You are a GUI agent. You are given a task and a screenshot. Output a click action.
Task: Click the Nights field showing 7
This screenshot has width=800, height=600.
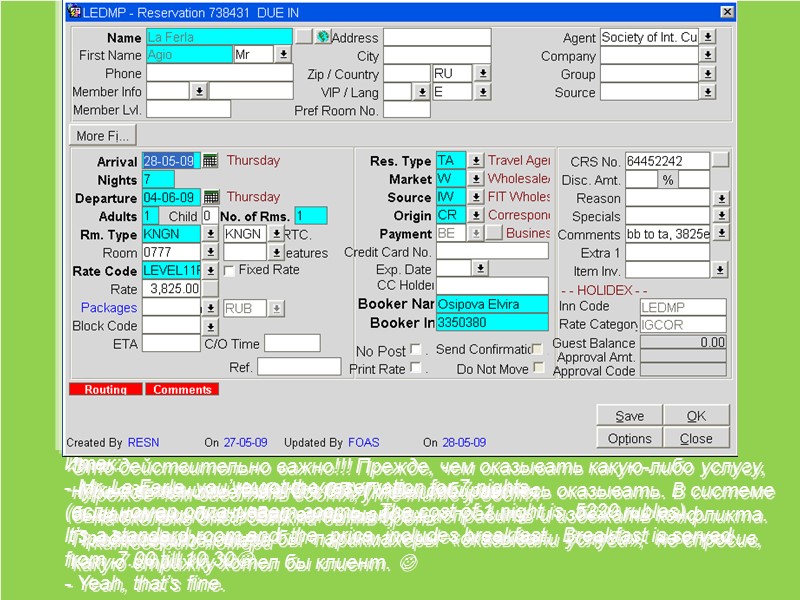(x=158, y=179)
